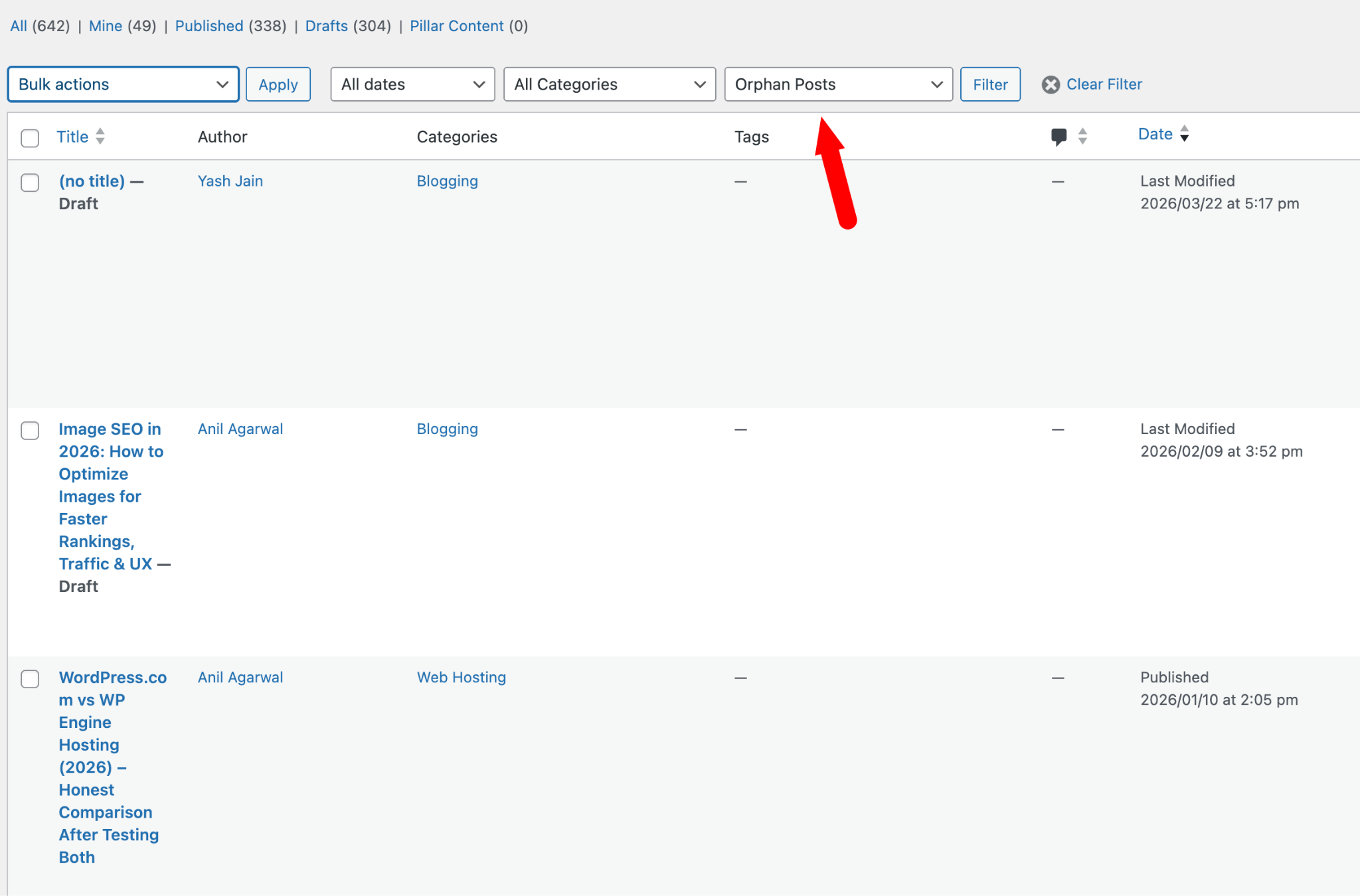Viewport: 1360px width, 896px height.
Task: Select the Image SEO in 2026 post checkbox
Action: click(30, 431)
